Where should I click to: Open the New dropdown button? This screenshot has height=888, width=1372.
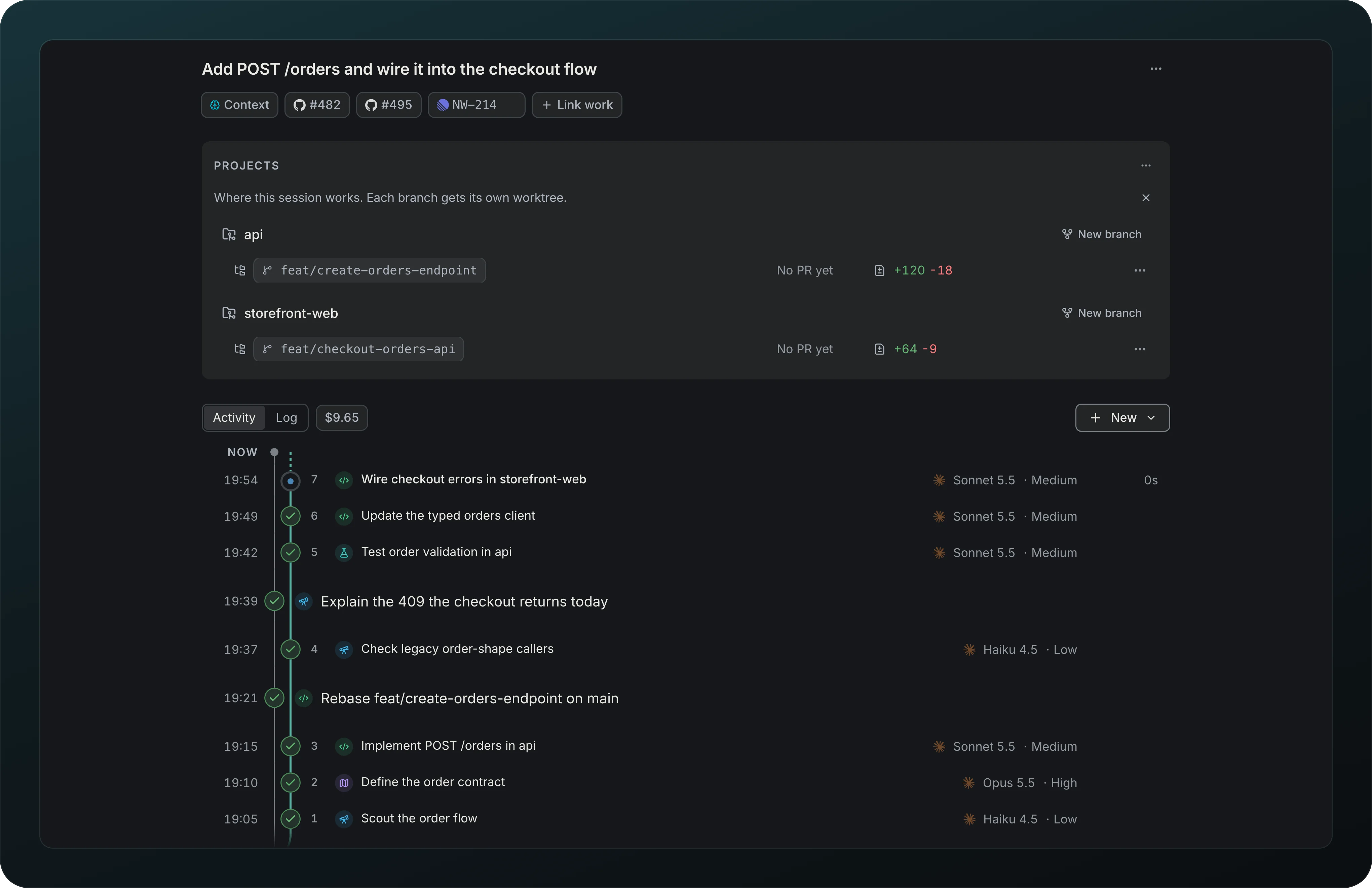(1122, 417)
